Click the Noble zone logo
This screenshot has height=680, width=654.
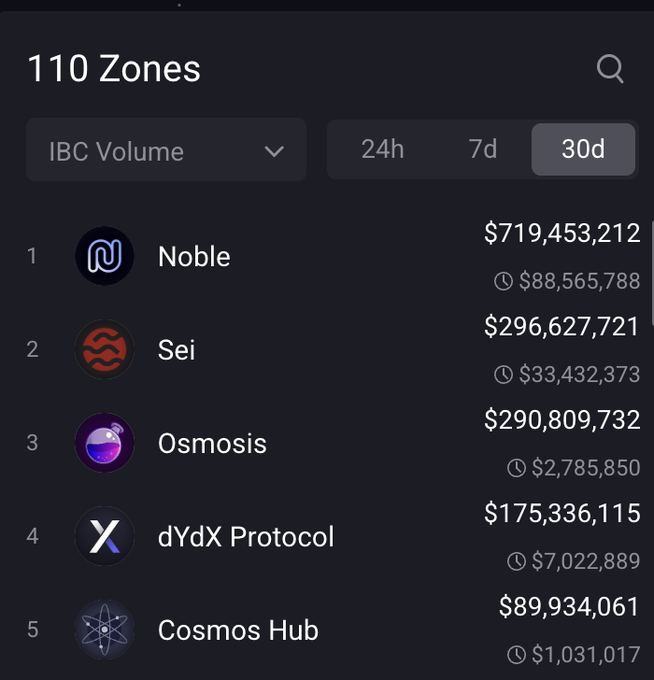tap(104, 256)
